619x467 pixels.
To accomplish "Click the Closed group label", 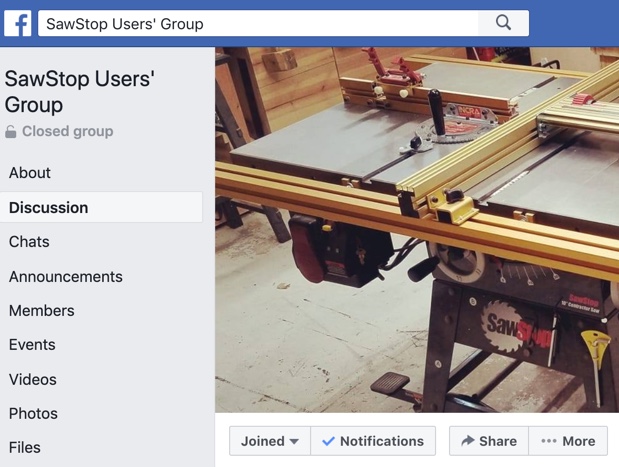I will click(x=68, y=131).
